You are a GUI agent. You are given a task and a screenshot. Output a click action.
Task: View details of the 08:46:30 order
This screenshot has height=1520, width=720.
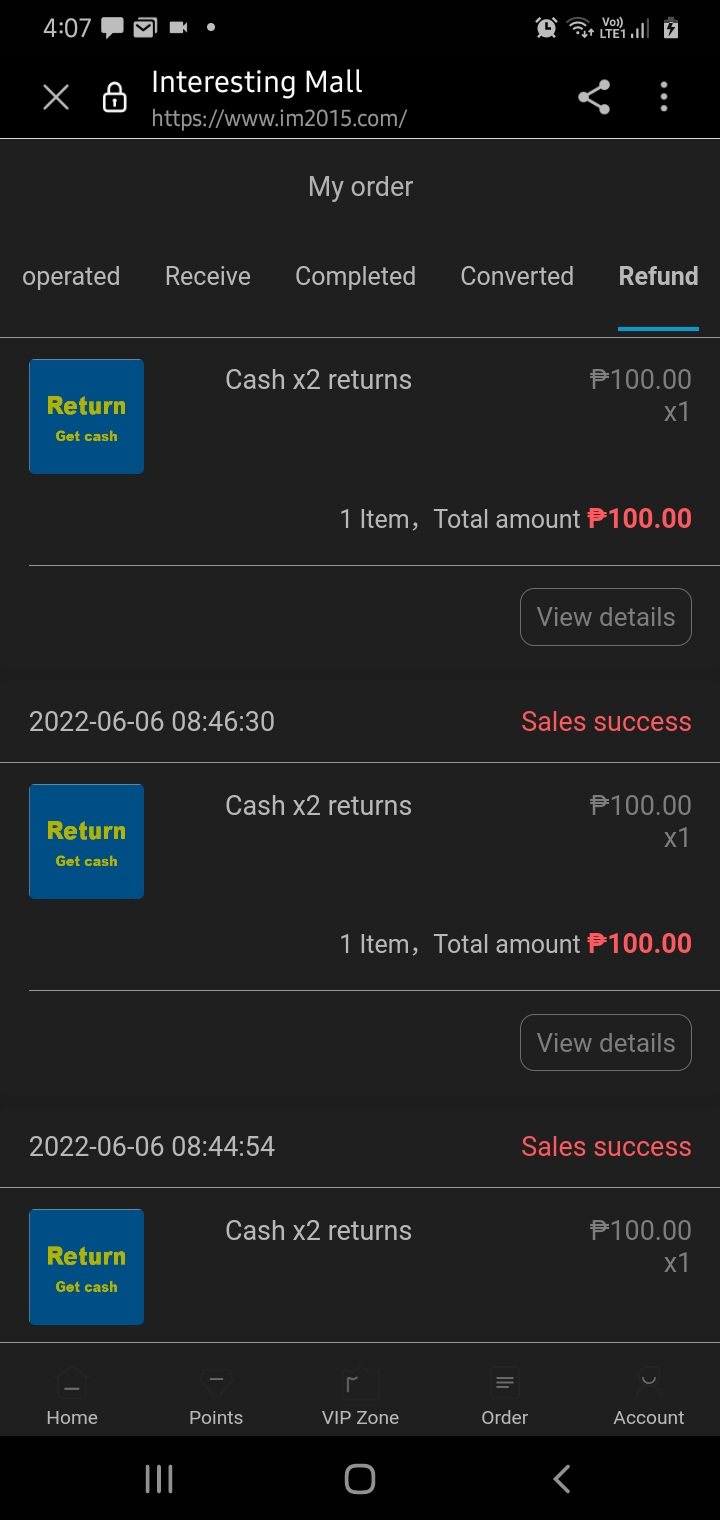(606, 1042)
